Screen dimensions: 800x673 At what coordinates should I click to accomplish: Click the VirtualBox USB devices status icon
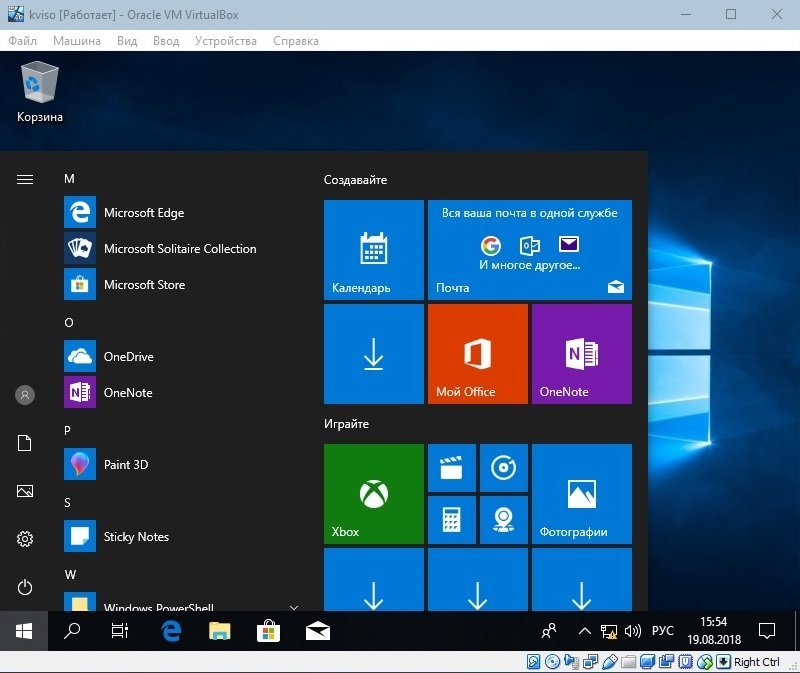609,662
